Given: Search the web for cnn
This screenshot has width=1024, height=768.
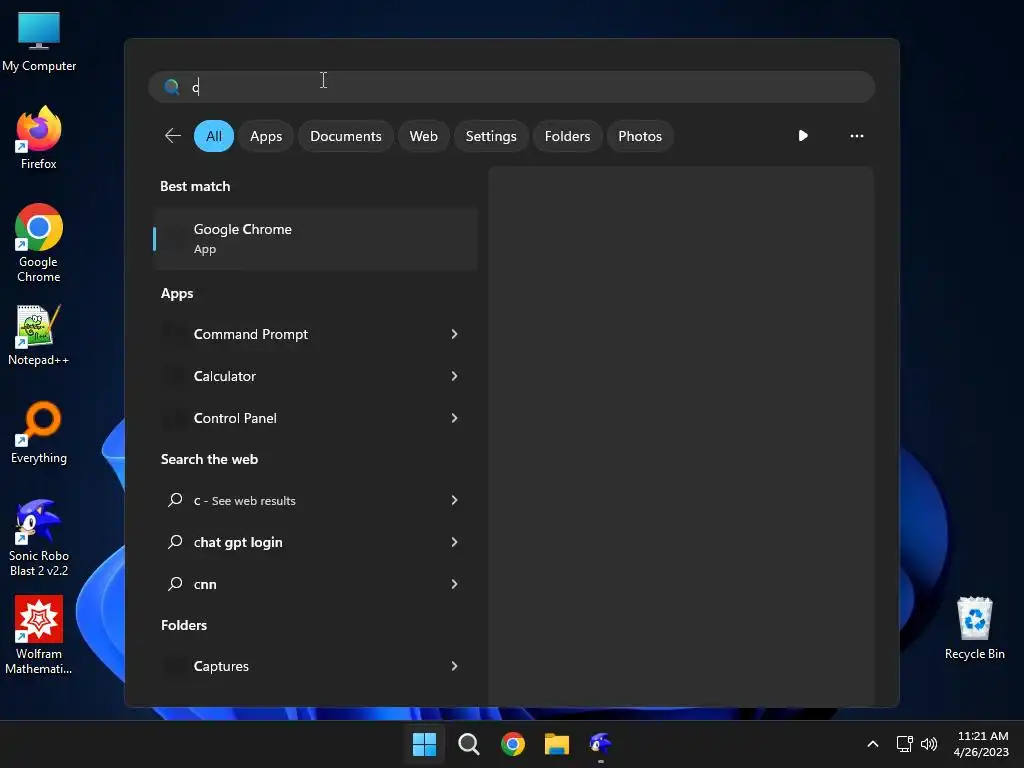Looking at the screenshot, I should coord(315,584).
